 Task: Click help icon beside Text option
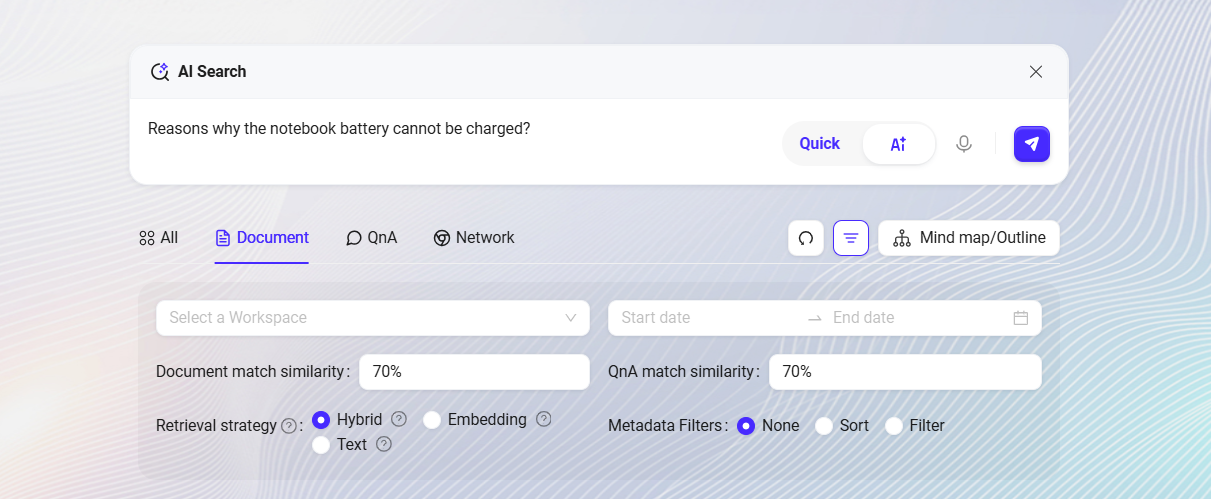pos(383,444)
